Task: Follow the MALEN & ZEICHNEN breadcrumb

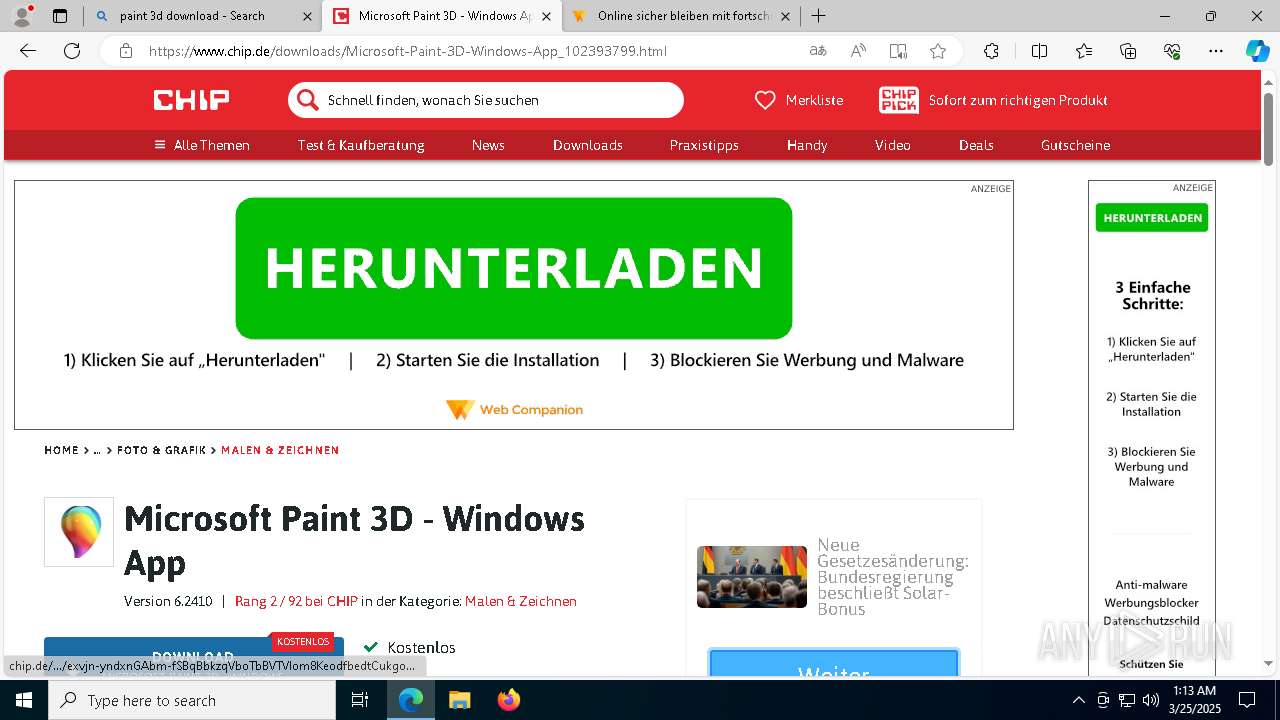Action: click(x=280, y=450)
